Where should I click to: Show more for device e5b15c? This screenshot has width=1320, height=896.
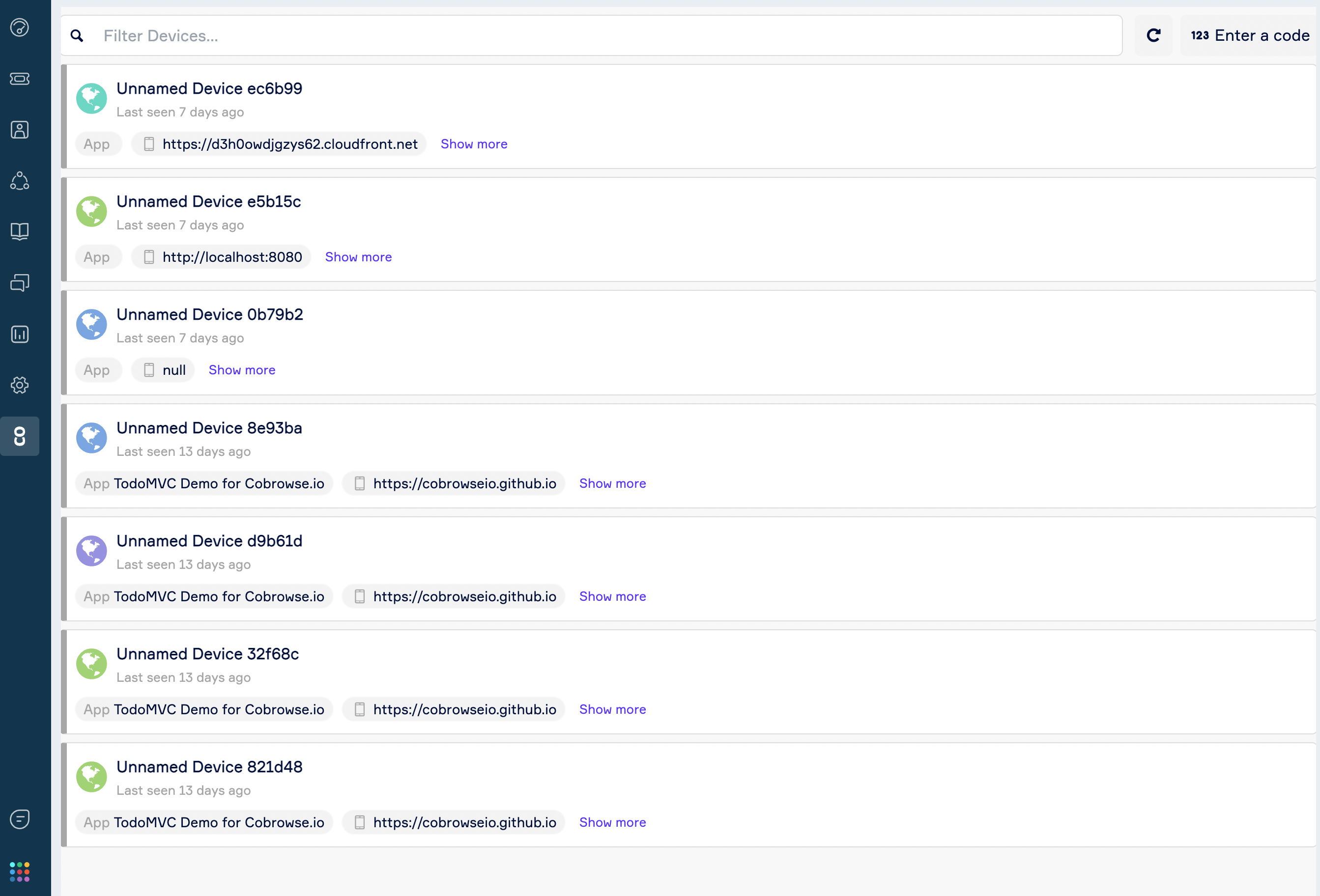[x=358, y=256]
